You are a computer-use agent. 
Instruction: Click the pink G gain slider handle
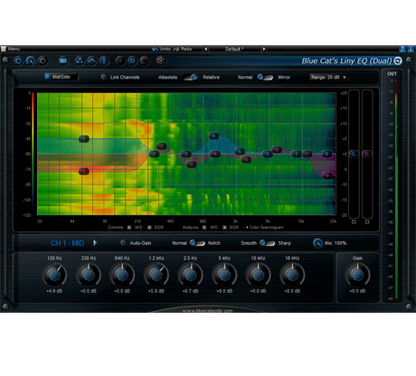[367, 154]
